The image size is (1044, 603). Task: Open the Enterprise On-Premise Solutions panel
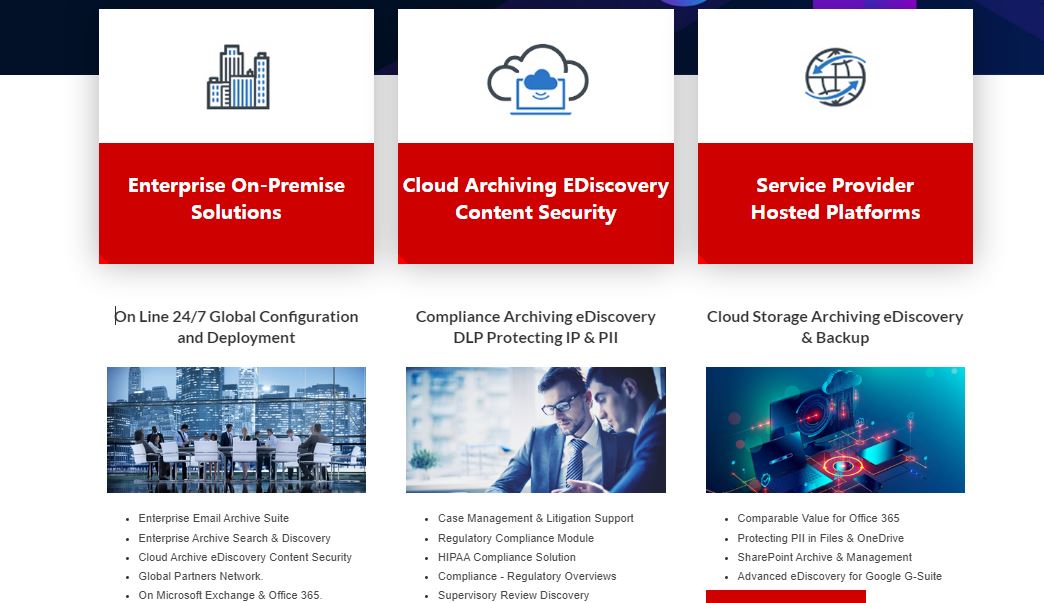[x=236, y=198]
